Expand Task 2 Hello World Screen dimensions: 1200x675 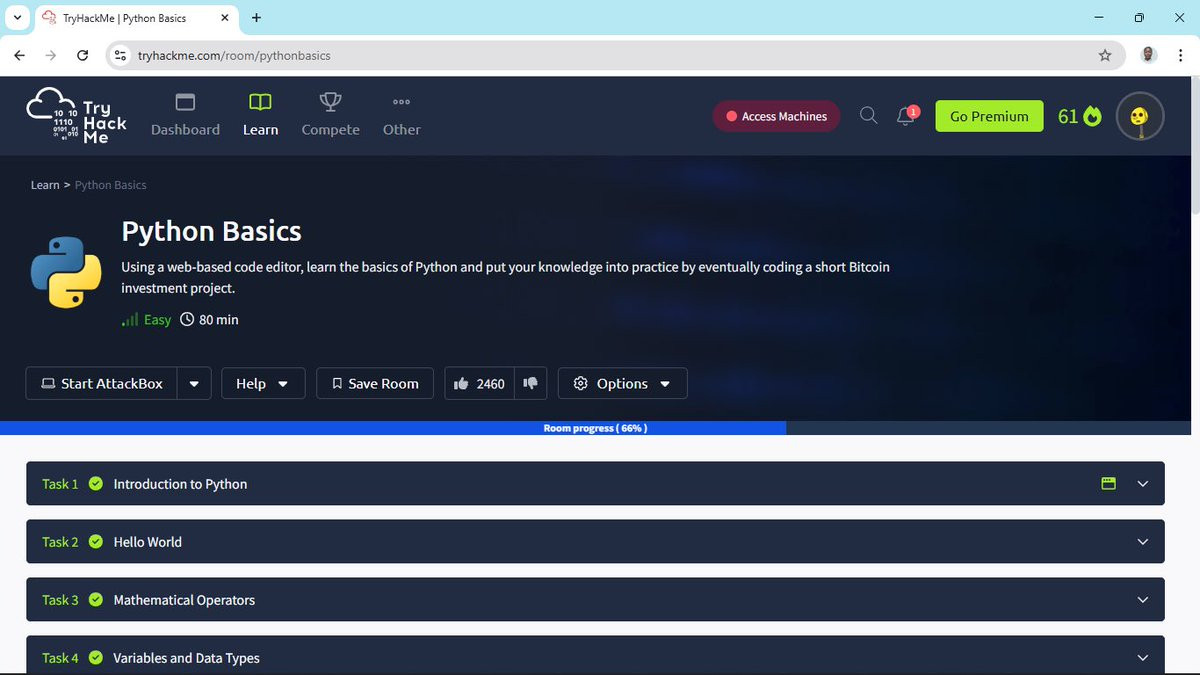coord(595,542)
